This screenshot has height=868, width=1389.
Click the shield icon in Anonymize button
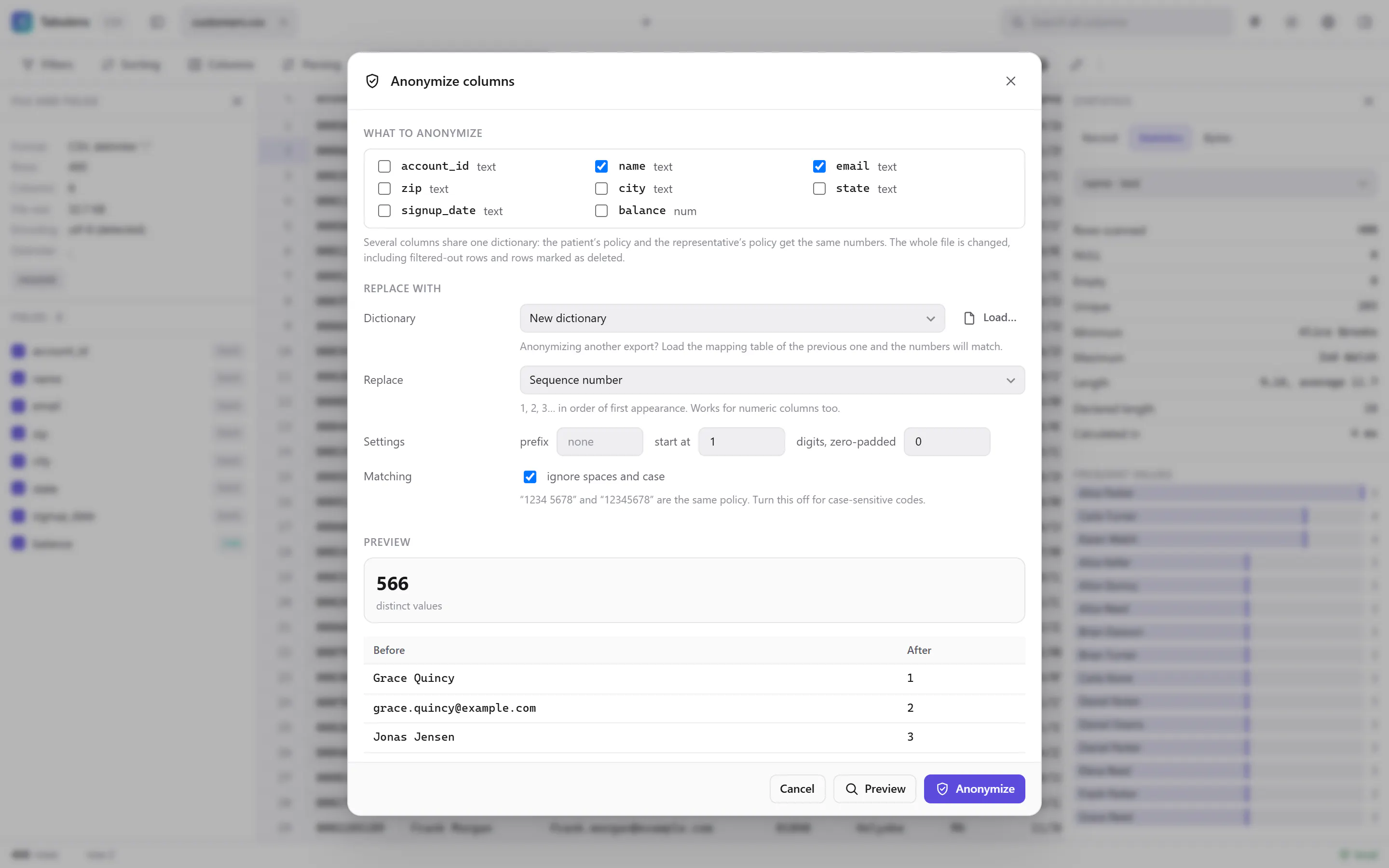point(942,789)
